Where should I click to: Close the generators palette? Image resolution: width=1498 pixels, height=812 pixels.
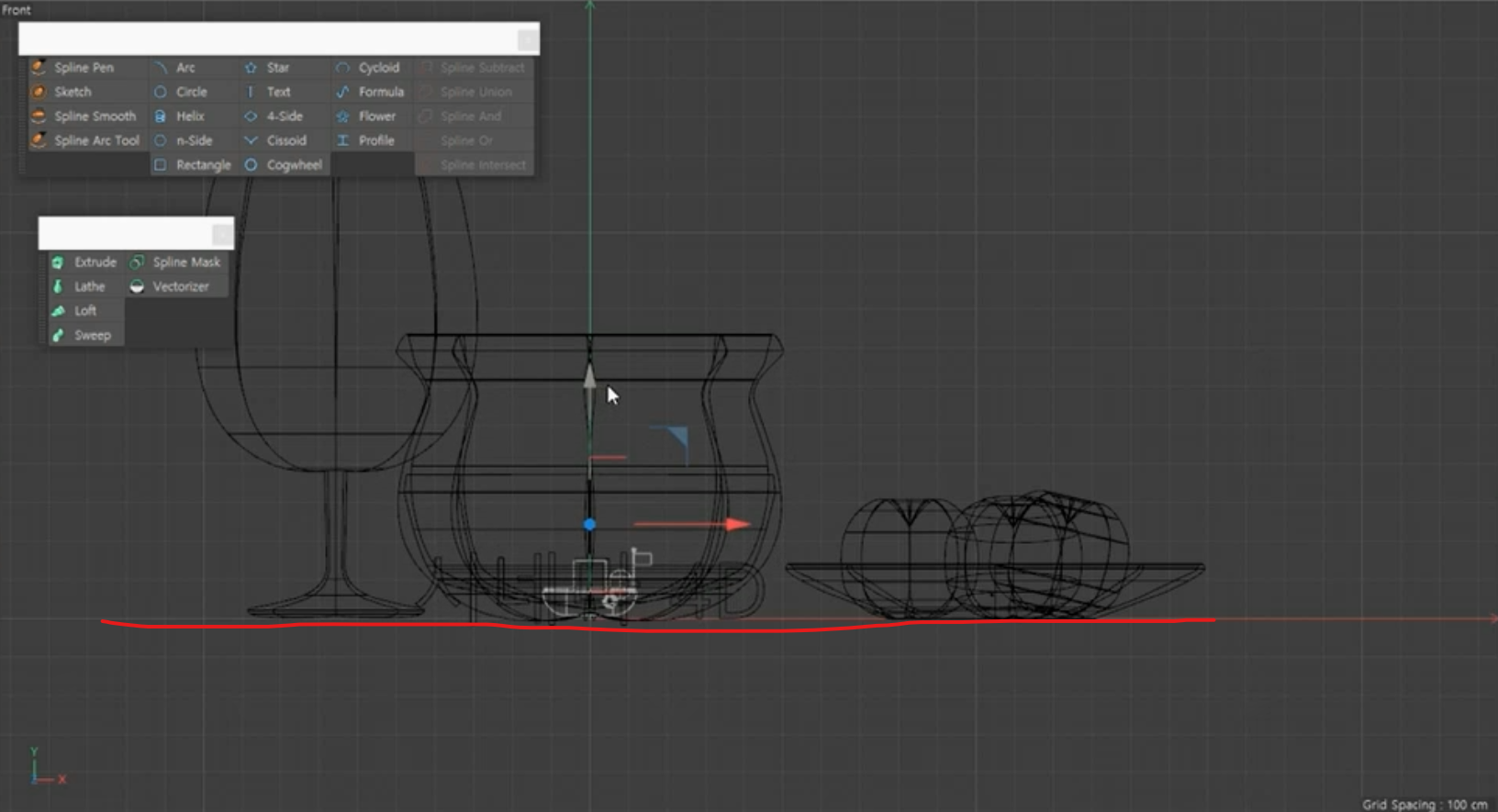tap(222, 234)
